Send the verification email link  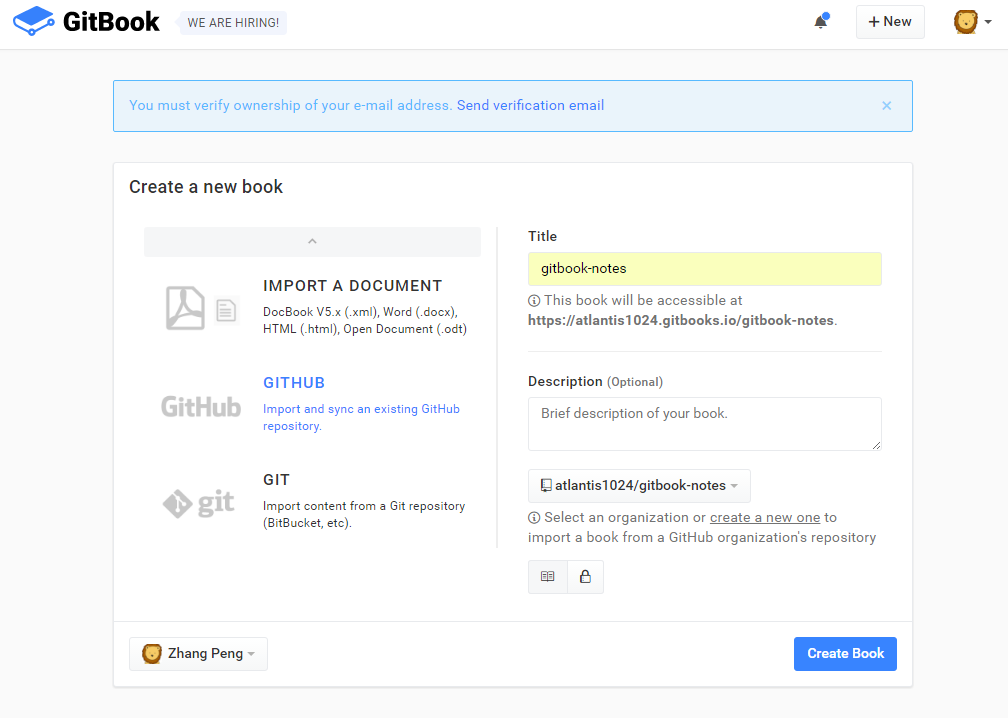click(x=530, y=105)
